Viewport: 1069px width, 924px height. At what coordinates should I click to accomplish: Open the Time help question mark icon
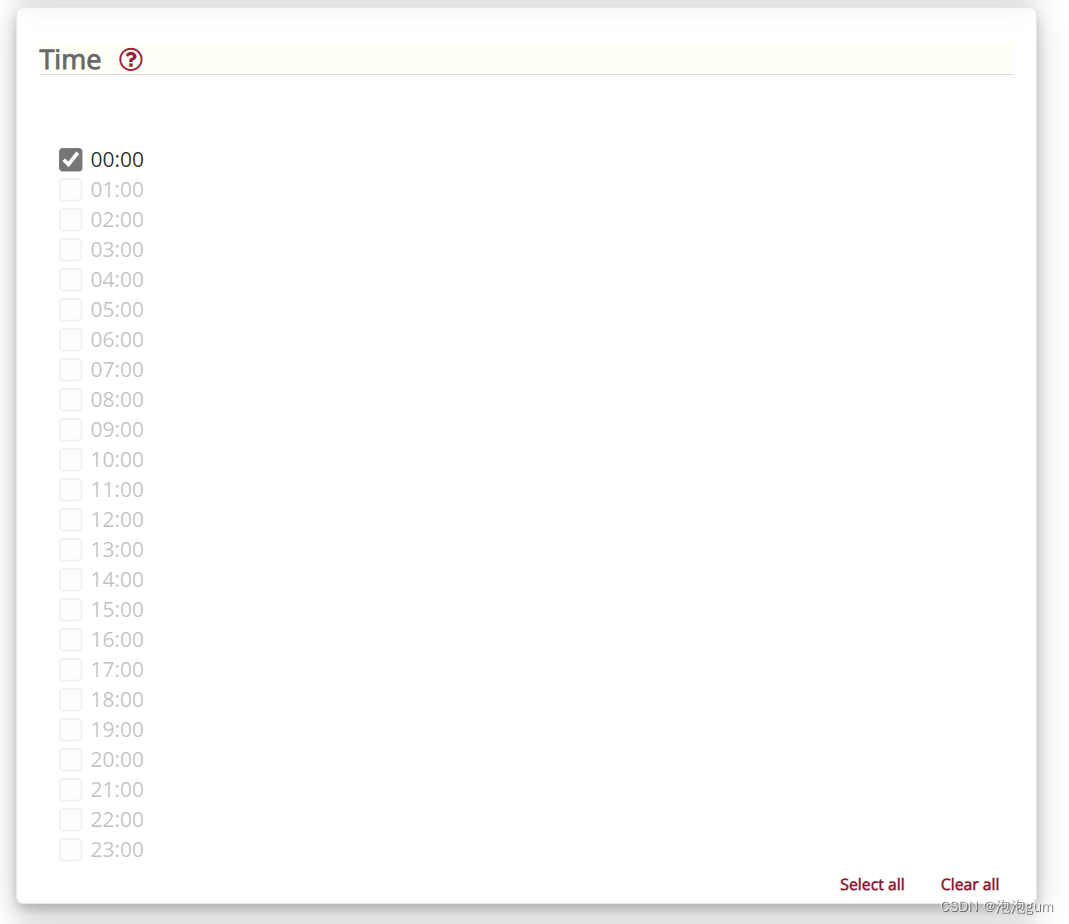(x=130, y=60)
